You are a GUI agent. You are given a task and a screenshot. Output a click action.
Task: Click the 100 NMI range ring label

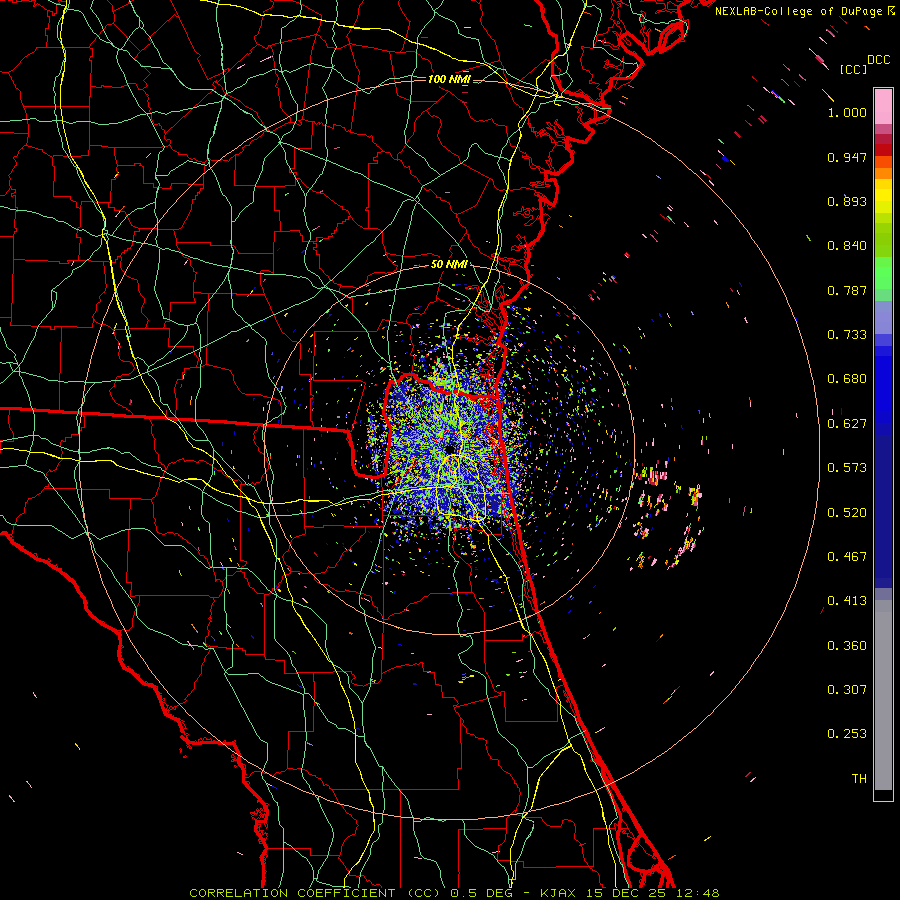[x=449, y=79]
